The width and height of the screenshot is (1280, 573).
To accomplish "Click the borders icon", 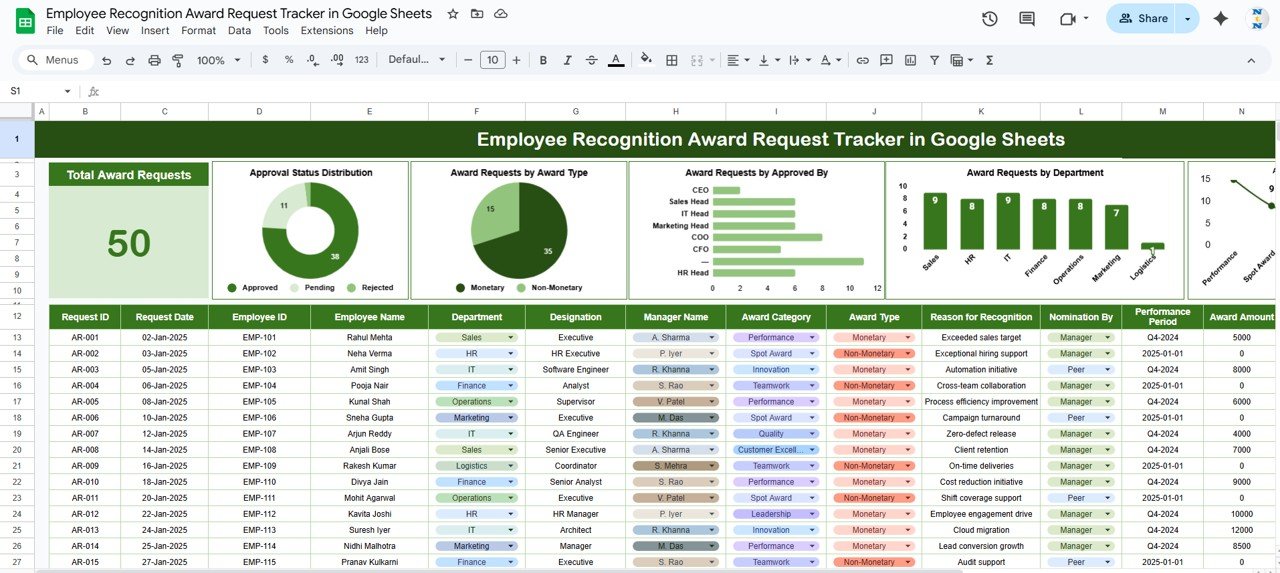I will point(672,60).
